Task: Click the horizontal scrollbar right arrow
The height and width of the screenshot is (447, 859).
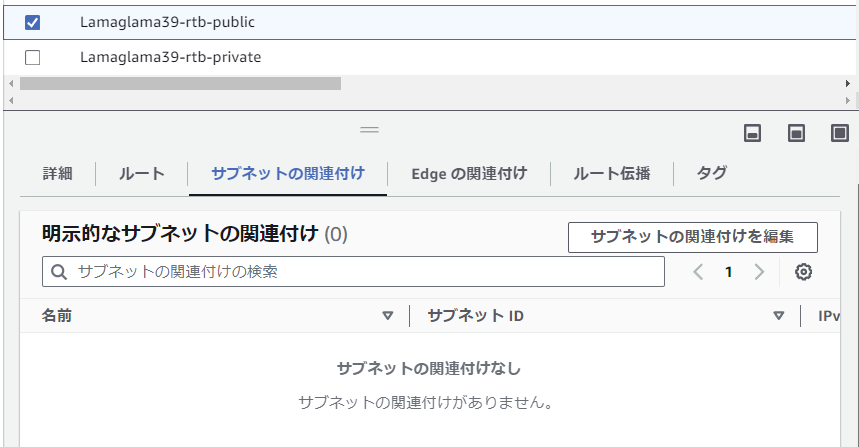Action: click(x=847, y=83)
